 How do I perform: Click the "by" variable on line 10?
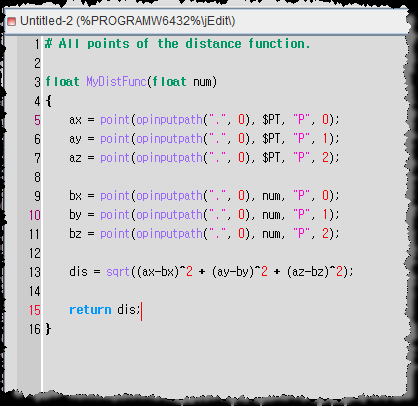pos(75,214)
